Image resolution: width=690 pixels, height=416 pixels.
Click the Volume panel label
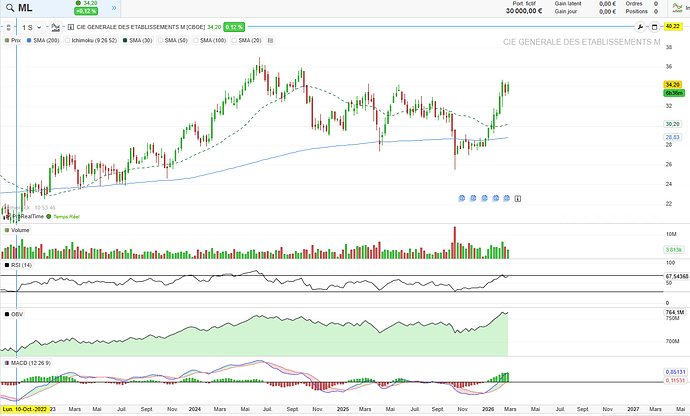[19, 230]
